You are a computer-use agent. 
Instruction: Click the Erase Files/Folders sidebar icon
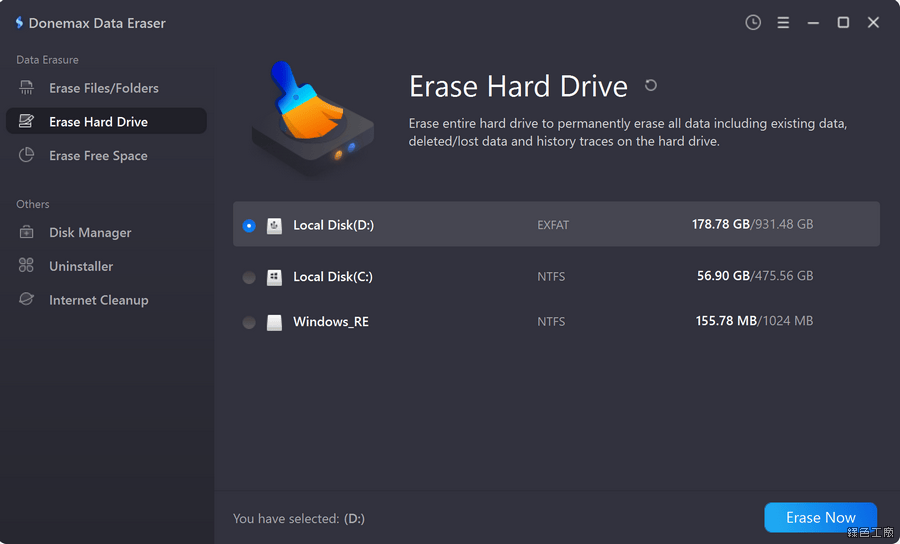coord(27,88)
